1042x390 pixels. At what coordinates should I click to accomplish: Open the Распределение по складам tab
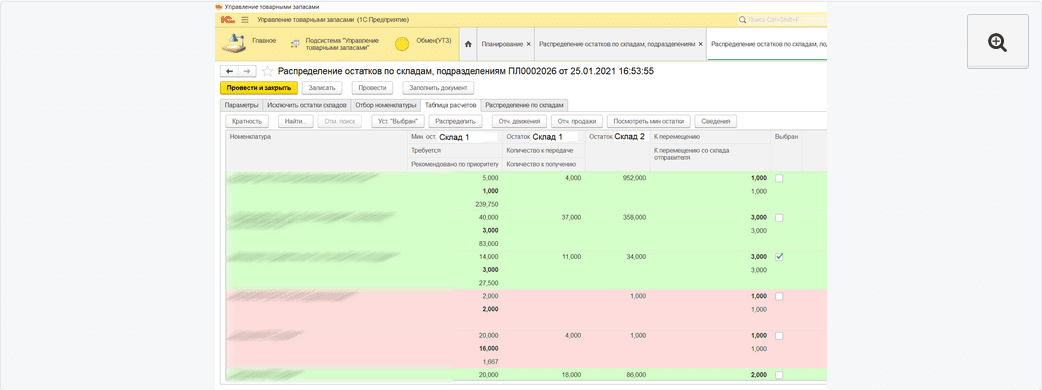524,106
